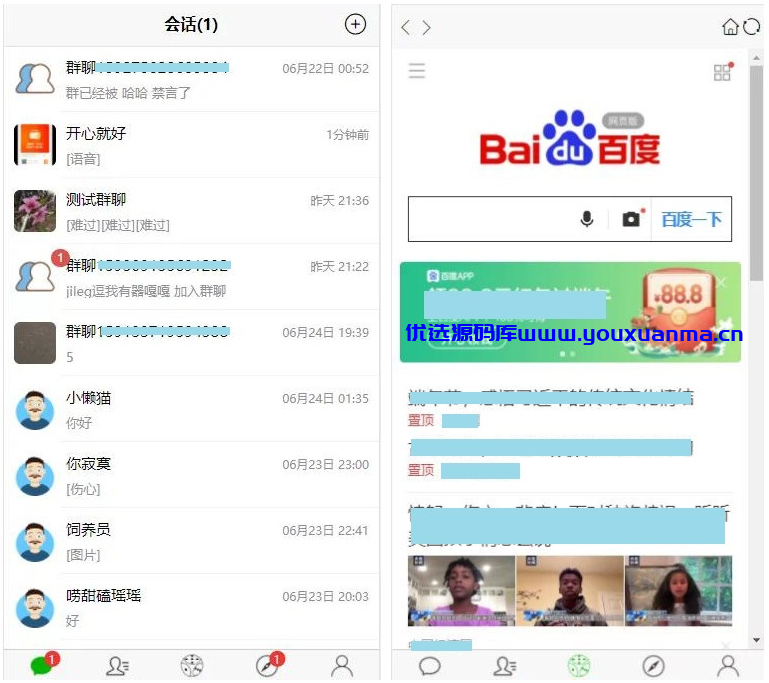Open the profile tab in left panel
769x683 pixels.
[342, 666]
